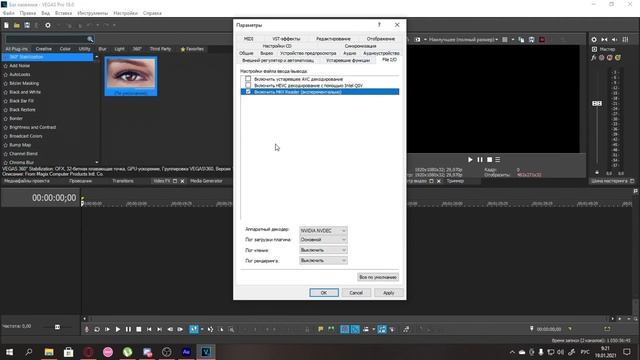Select Black and White in the plug-in list
Screen dimensions: 640x360
click(x=25, y=92)
